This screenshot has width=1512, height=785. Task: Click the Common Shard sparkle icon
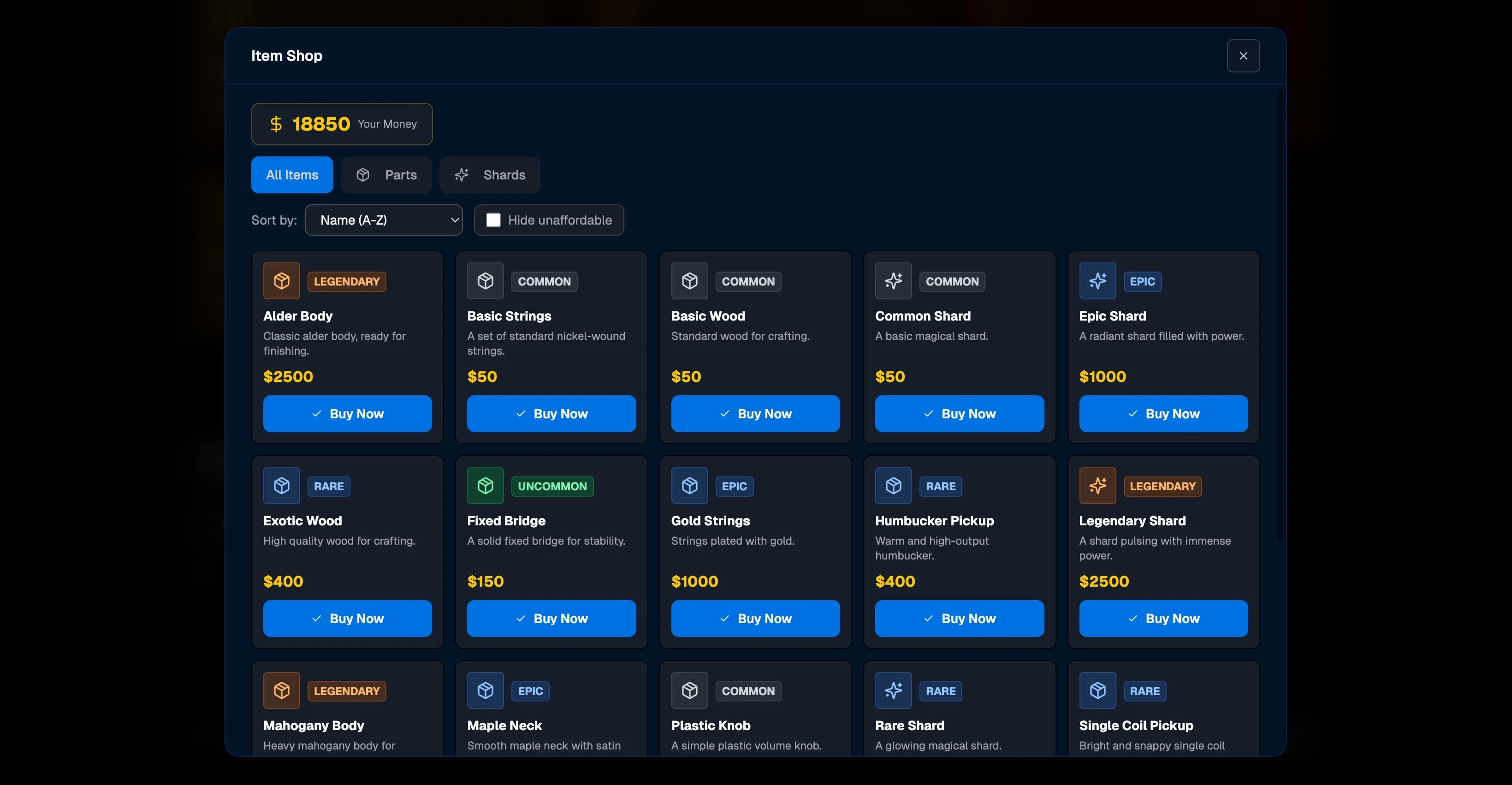click(893, 281)
